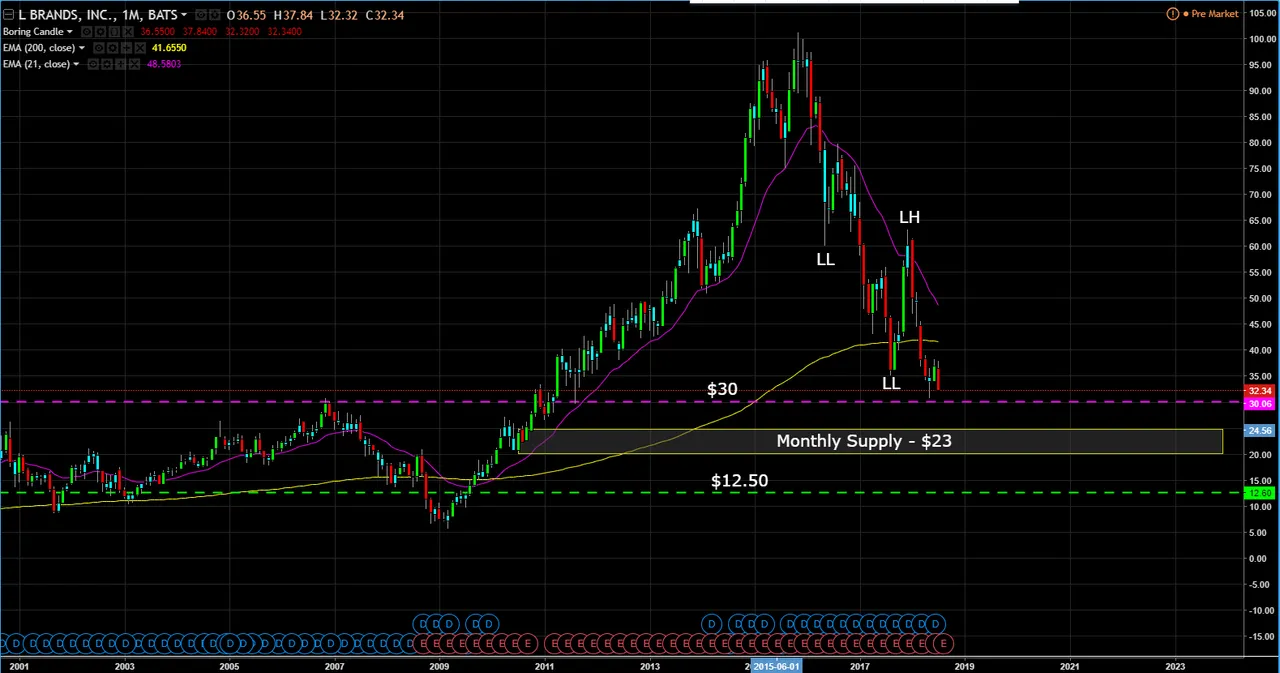The height and width of the screenshot is (673, 1280).
Task: Expand the EMA (21, close) dropdown arrow
Action: pyautogui.click(x=76, y=64)
